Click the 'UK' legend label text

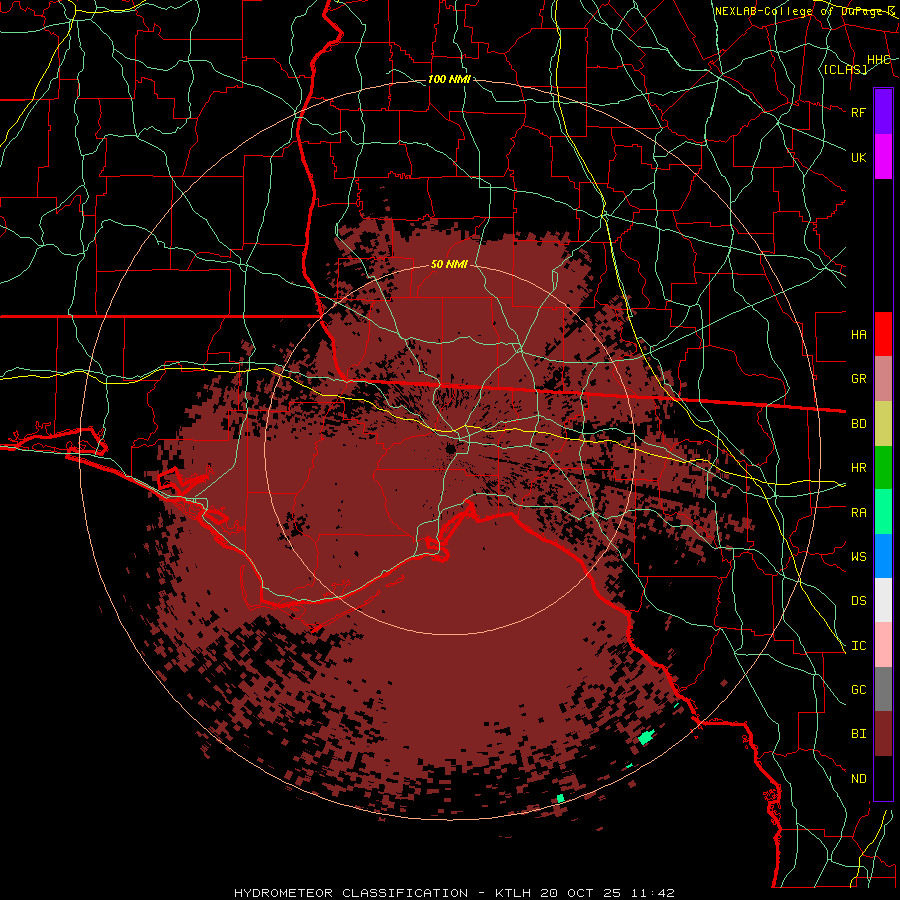point(859,157)
